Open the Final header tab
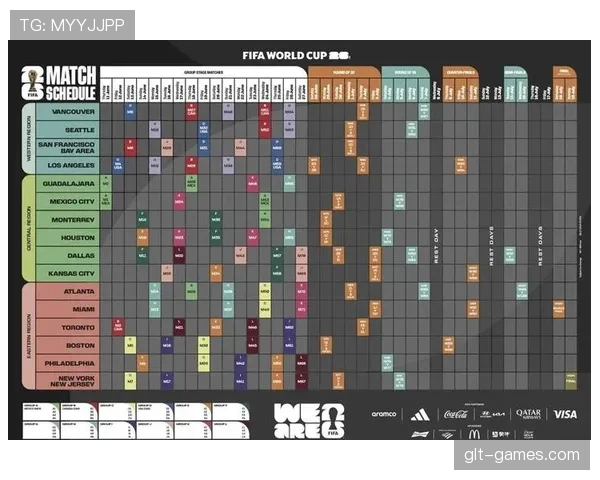This screenshot has height=480, width=600. tap(564, 72)
